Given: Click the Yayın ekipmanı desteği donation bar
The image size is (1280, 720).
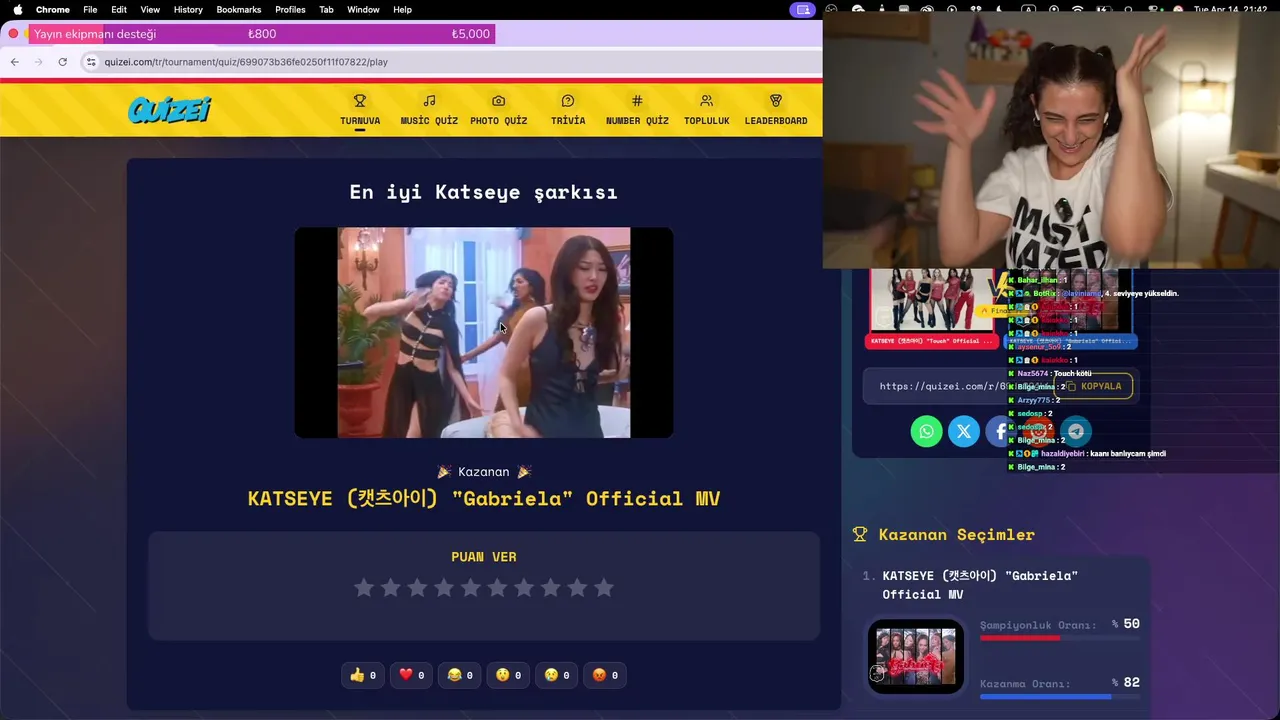Looking at the screenshot, I should click(x=264, y=34).
